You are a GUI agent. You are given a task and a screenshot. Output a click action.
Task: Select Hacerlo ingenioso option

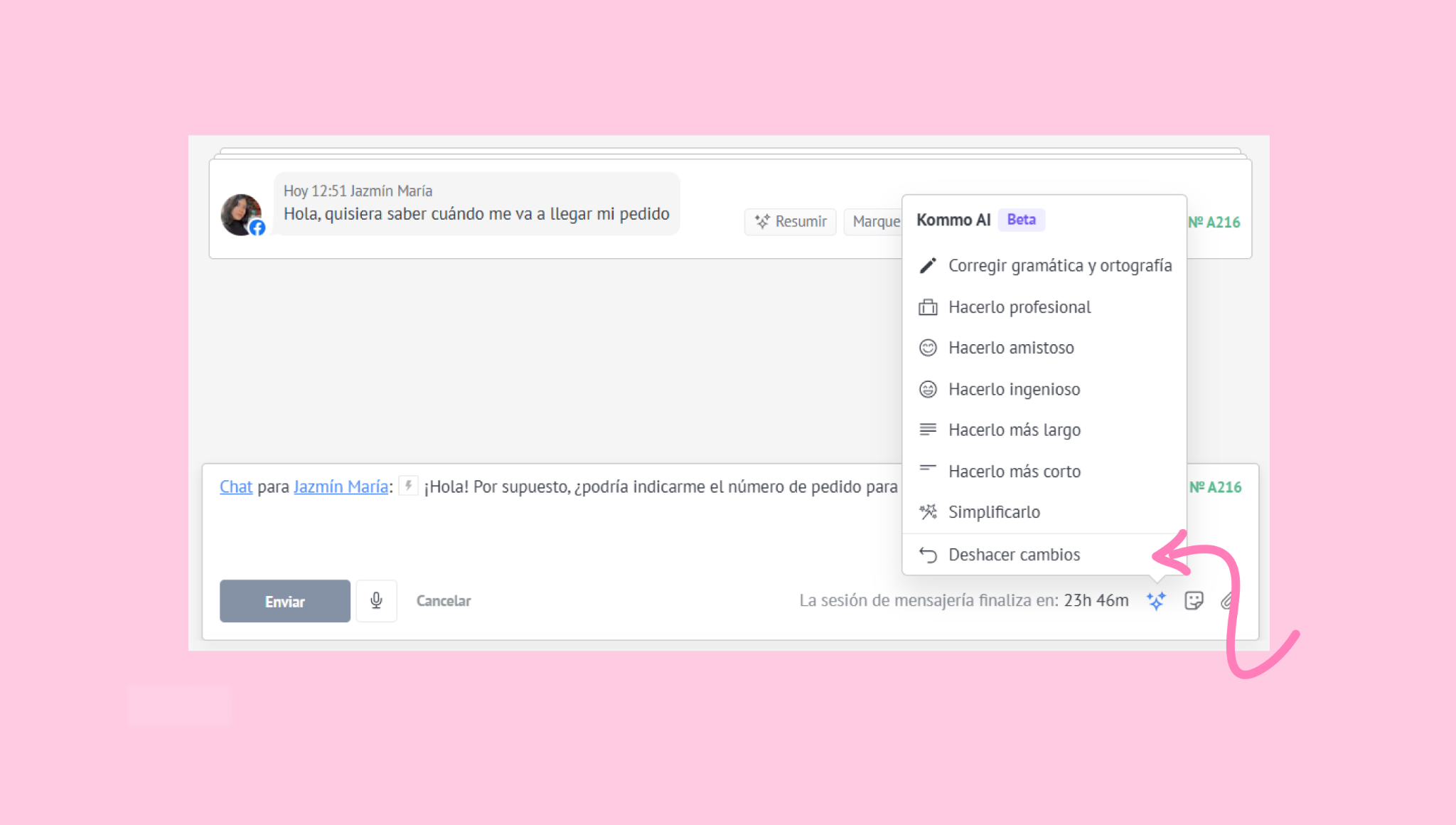1044,389
